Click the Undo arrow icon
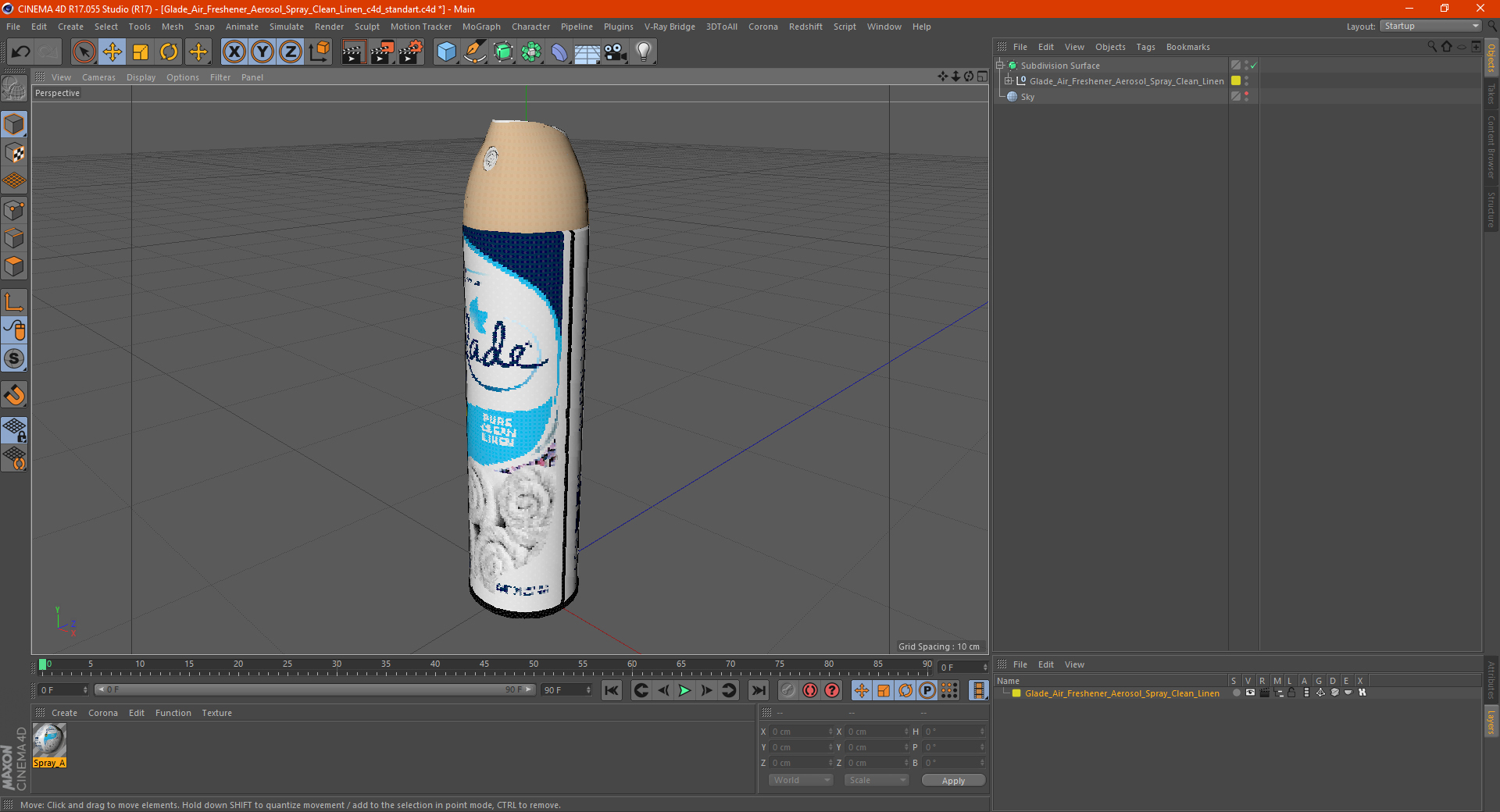 pyautogui.click(x=21, y=52)
